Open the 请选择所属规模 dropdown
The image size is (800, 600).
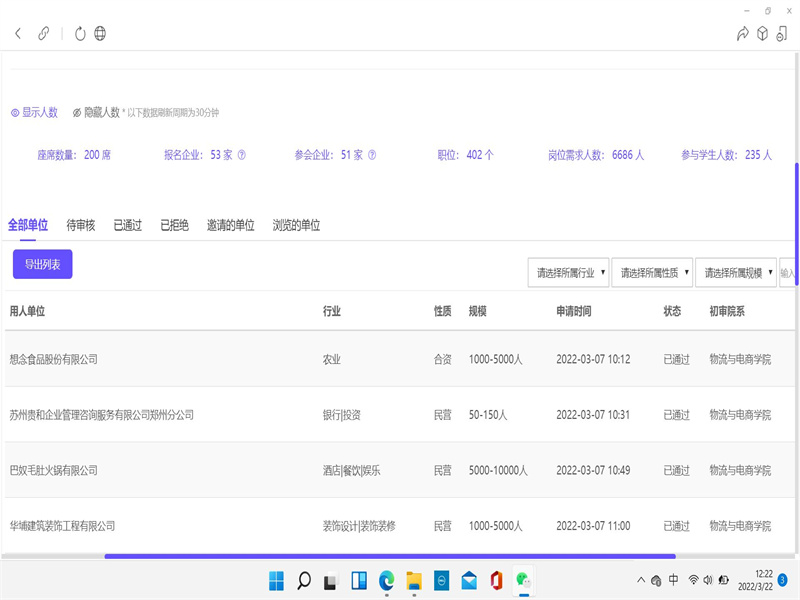(735, 272)
